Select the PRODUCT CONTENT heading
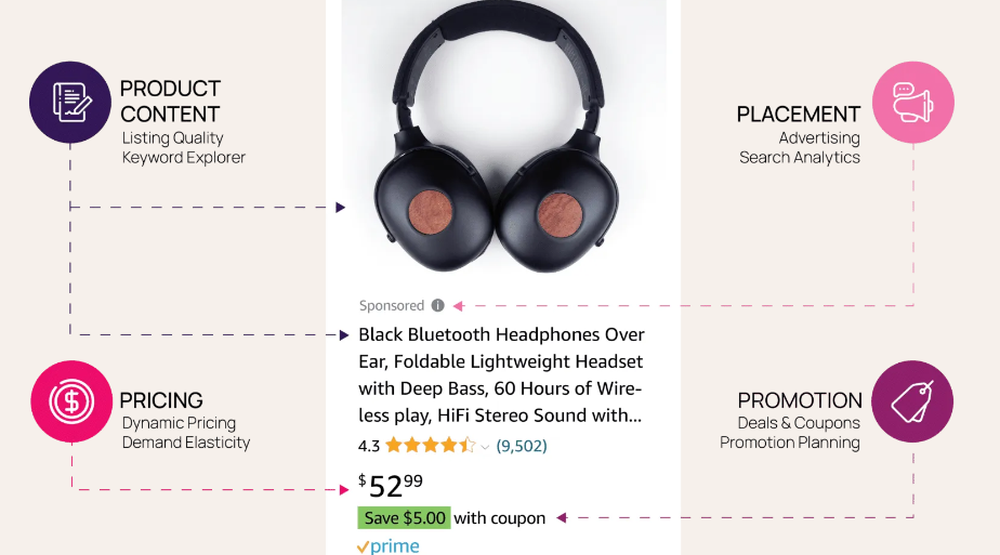Screen dimensions: 1000x555 pos(170,101)
